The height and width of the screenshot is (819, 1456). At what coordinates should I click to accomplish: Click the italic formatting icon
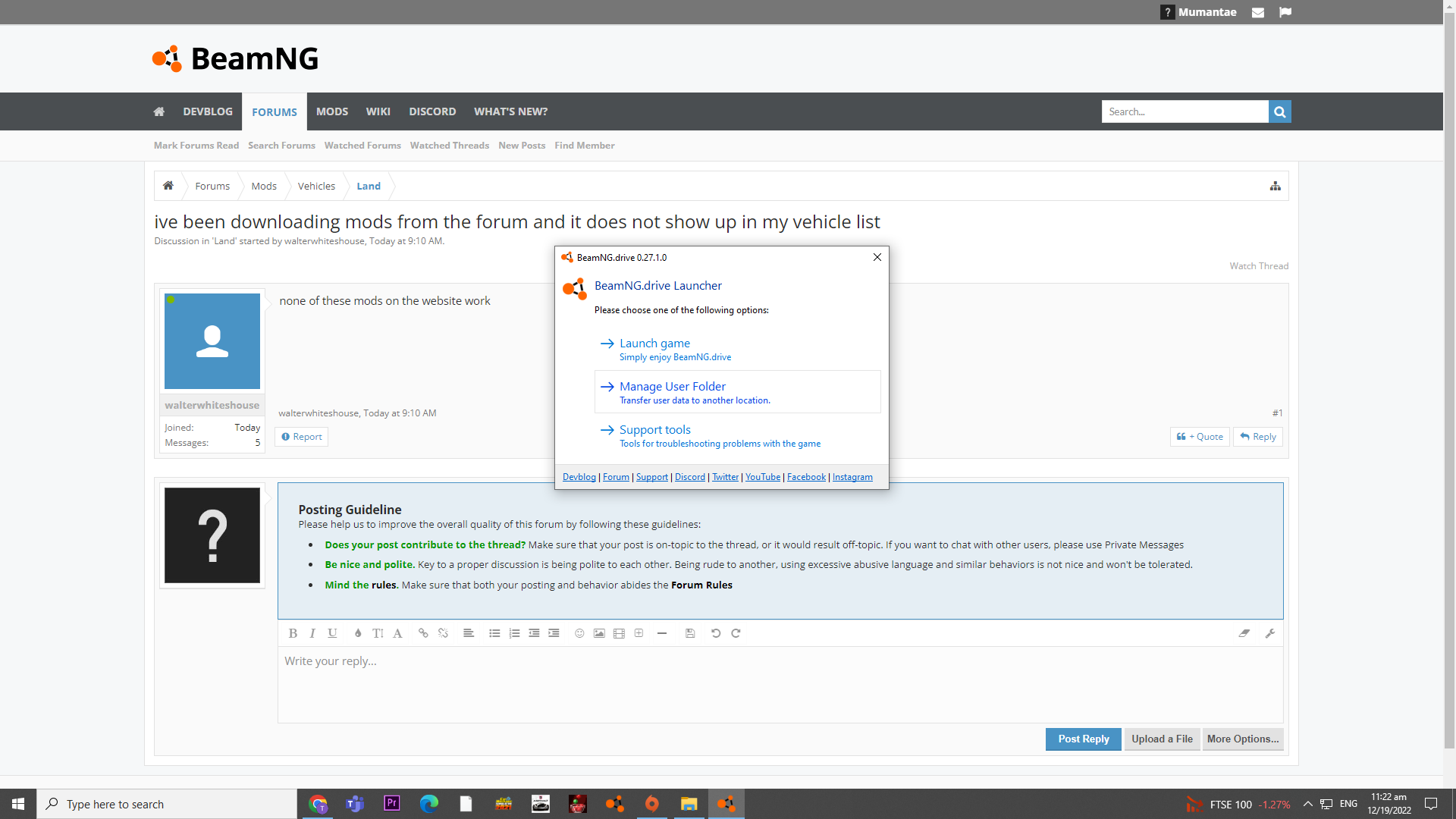312,633
